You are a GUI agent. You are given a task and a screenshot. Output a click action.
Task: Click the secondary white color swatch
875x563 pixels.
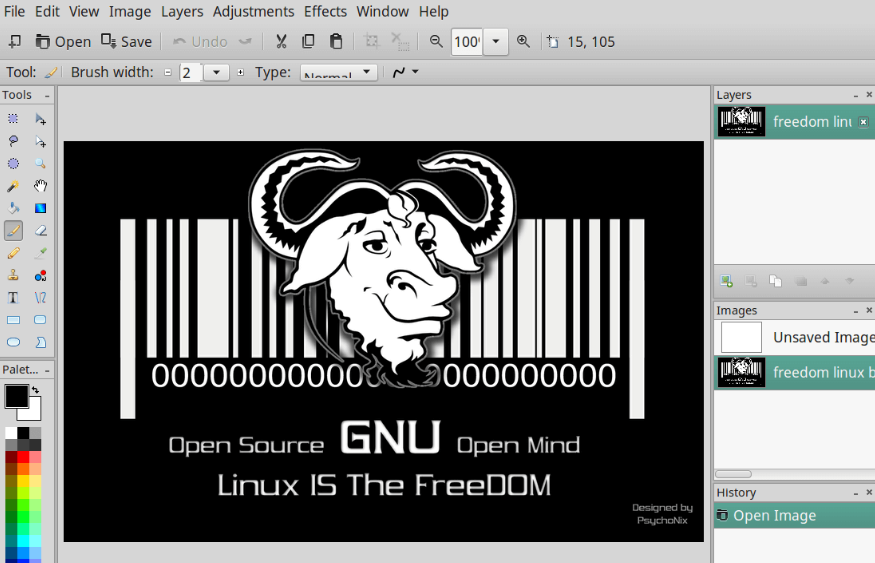pyautogui.click(x=33, y=412)
